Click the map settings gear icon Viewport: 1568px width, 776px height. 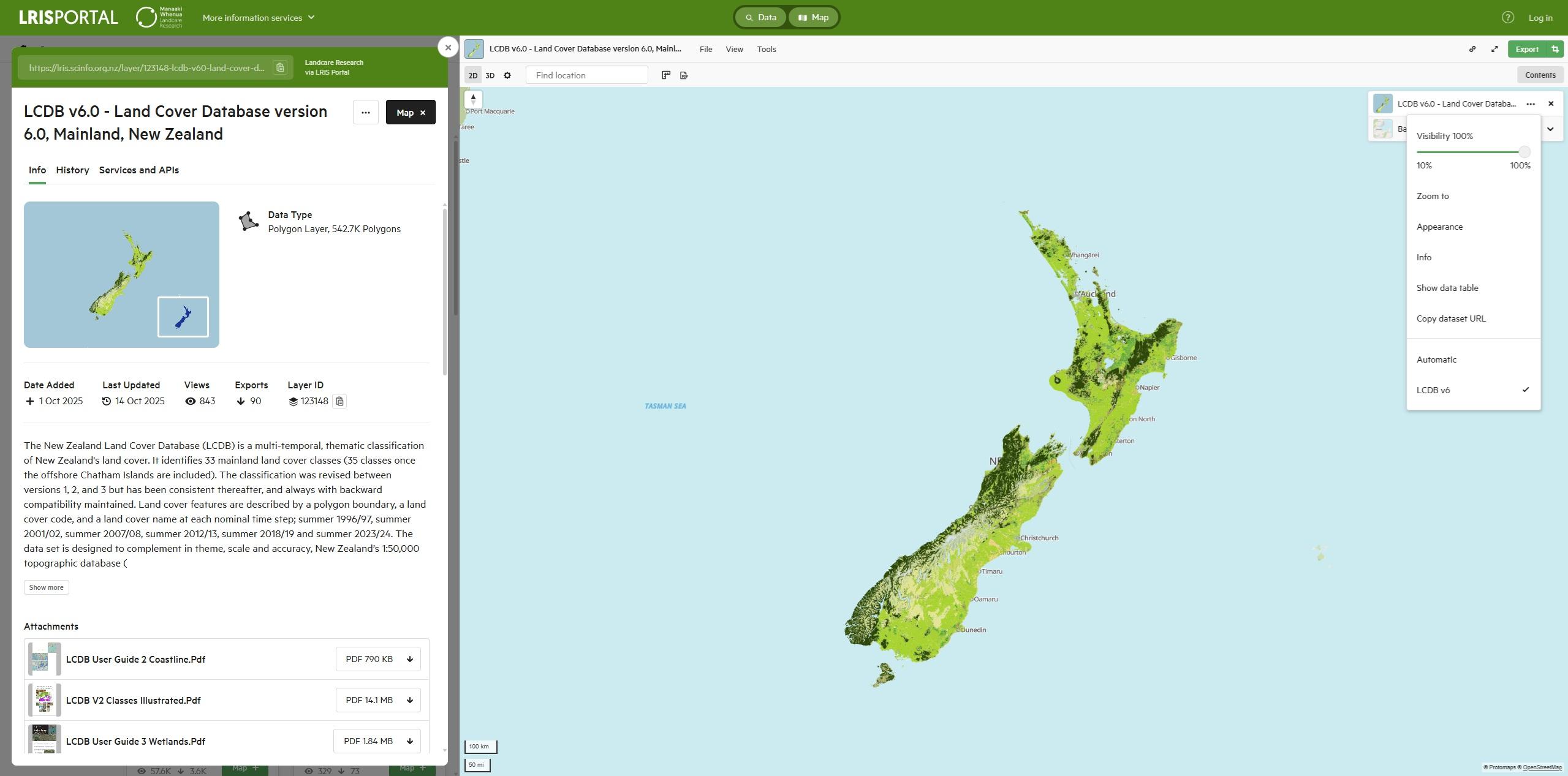pyautogui.click(x=507, y=75)
